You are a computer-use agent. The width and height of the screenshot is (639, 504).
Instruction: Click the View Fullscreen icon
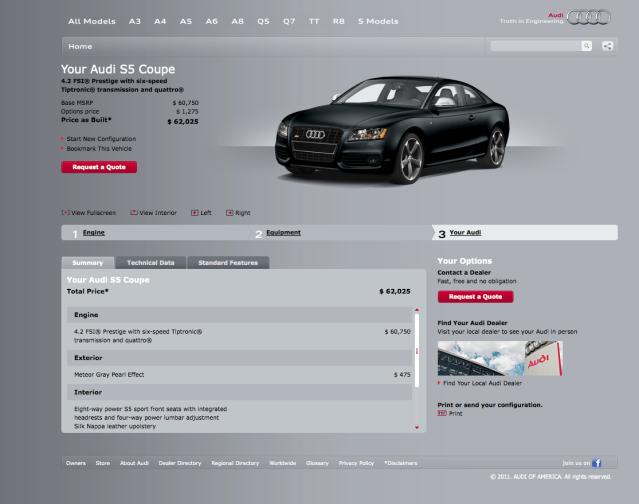click(65, 213)
